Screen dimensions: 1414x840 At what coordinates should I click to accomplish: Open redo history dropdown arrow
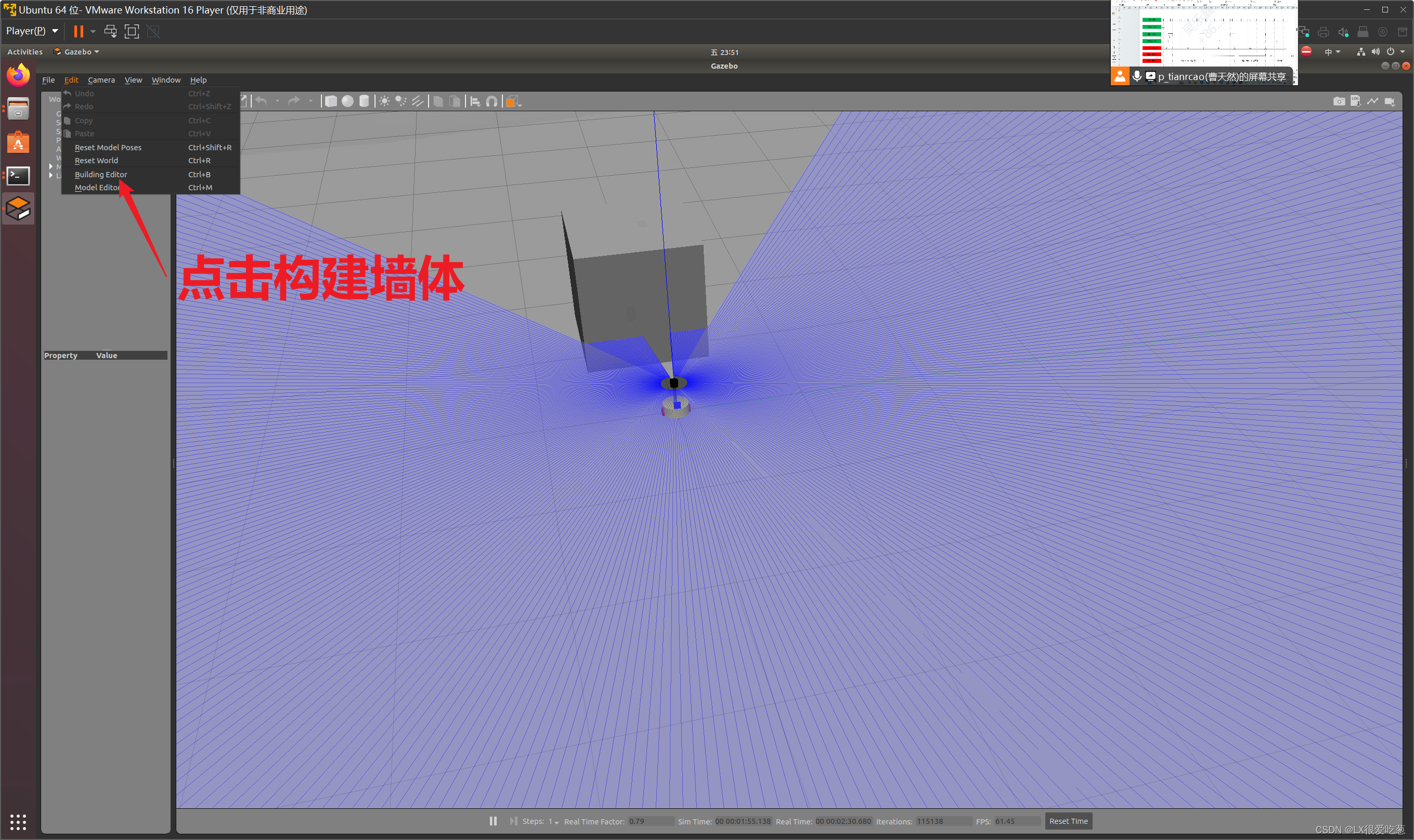(x=310, y=101)
